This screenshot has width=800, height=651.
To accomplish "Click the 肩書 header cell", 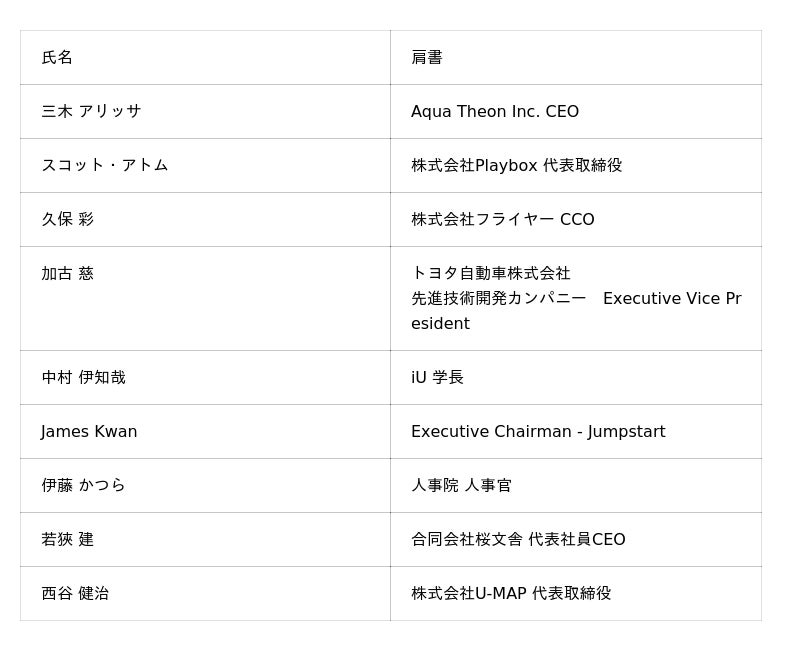I will pyautogui.click(x=427, y=58).
